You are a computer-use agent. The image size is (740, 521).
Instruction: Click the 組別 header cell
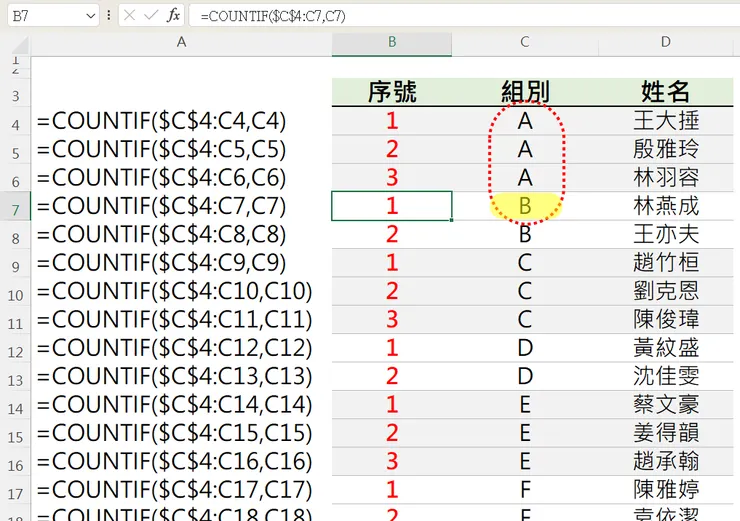[525, 92]
